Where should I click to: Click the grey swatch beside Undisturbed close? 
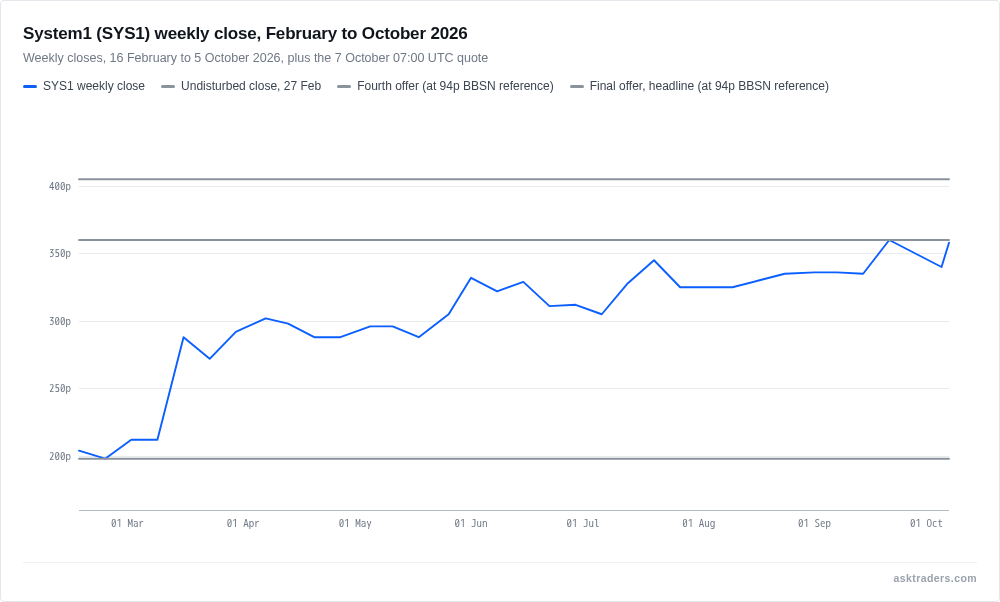pos(168,86)
